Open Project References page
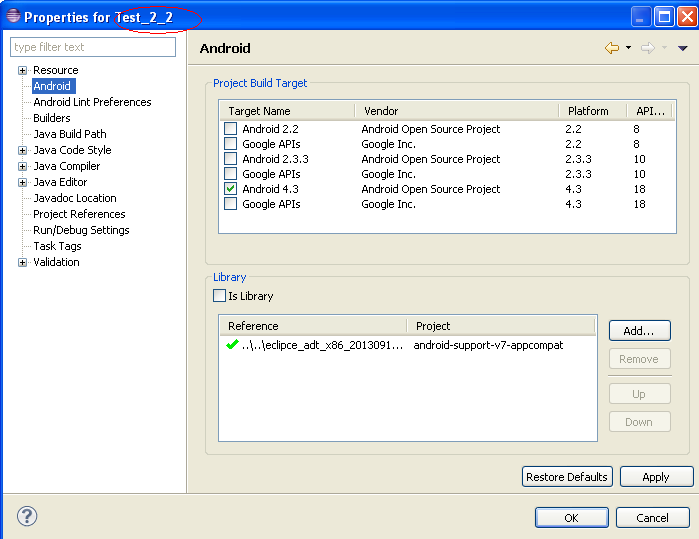699x539 pixels. (79, 214)
